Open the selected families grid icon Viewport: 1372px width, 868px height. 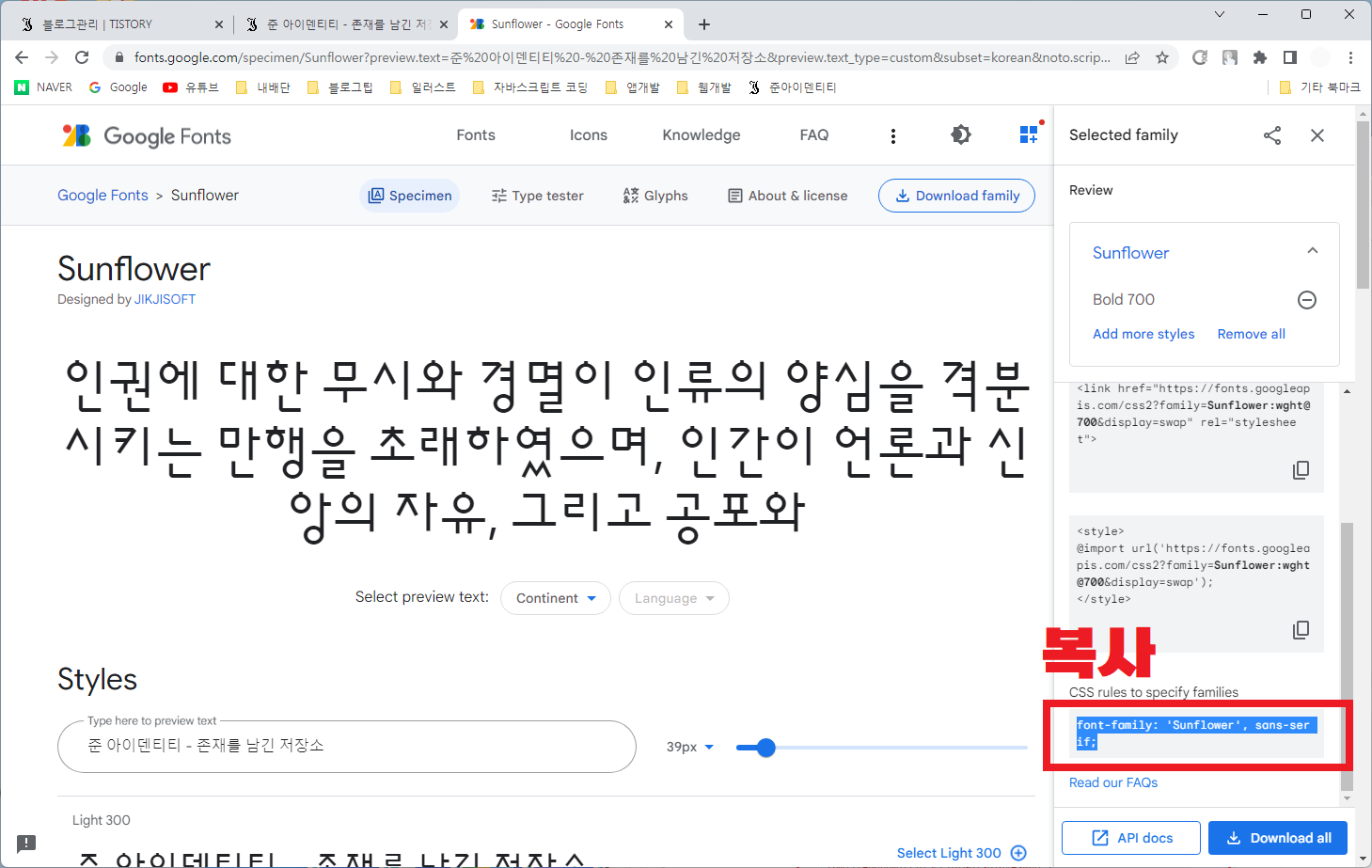1030,134
